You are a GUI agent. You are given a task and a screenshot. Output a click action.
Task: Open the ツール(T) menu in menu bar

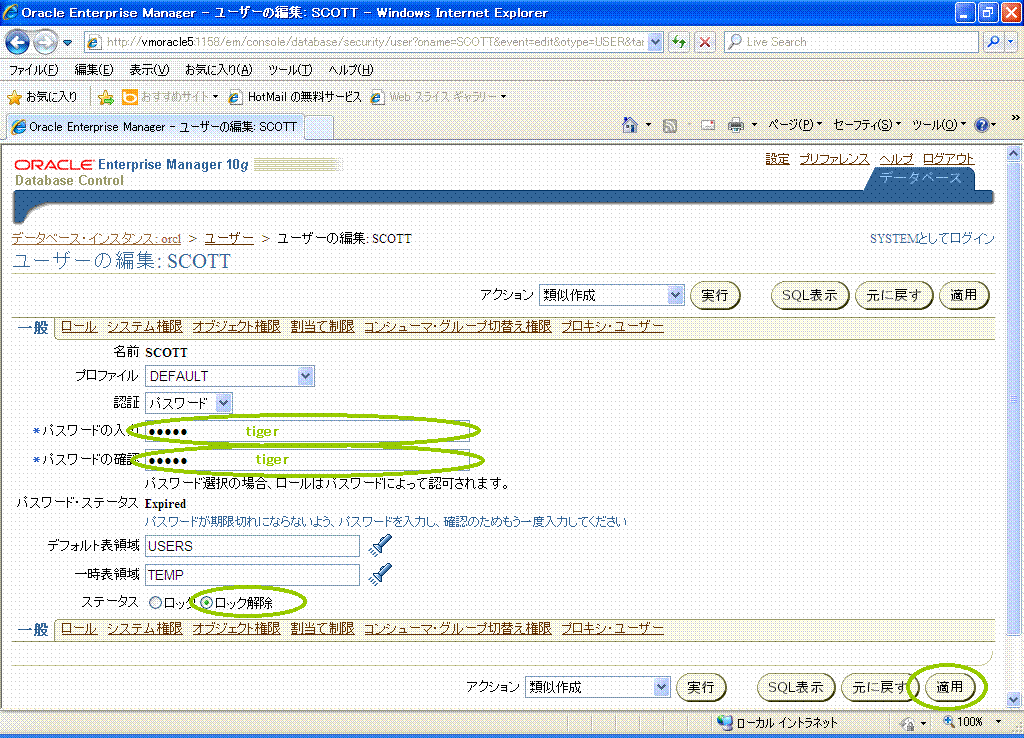click(290, 70)
